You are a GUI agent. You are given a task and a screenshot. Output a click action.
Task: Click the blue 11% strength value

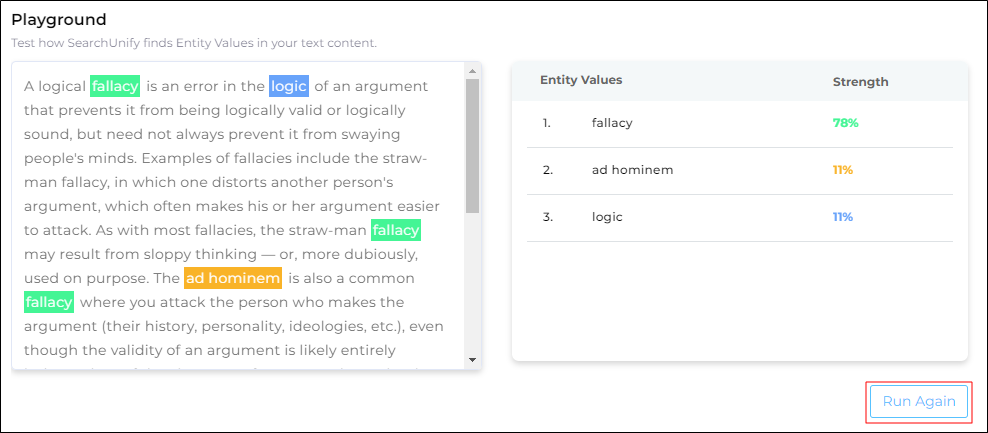pos(842,217)
